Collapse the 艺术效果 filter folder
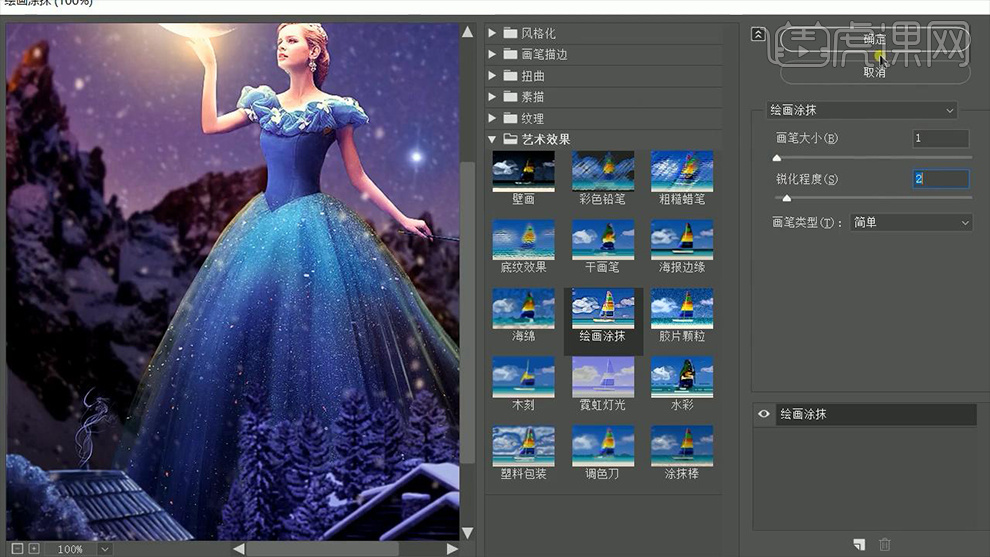The width and height of the screenshot is (990, 557). pos(492,139)
